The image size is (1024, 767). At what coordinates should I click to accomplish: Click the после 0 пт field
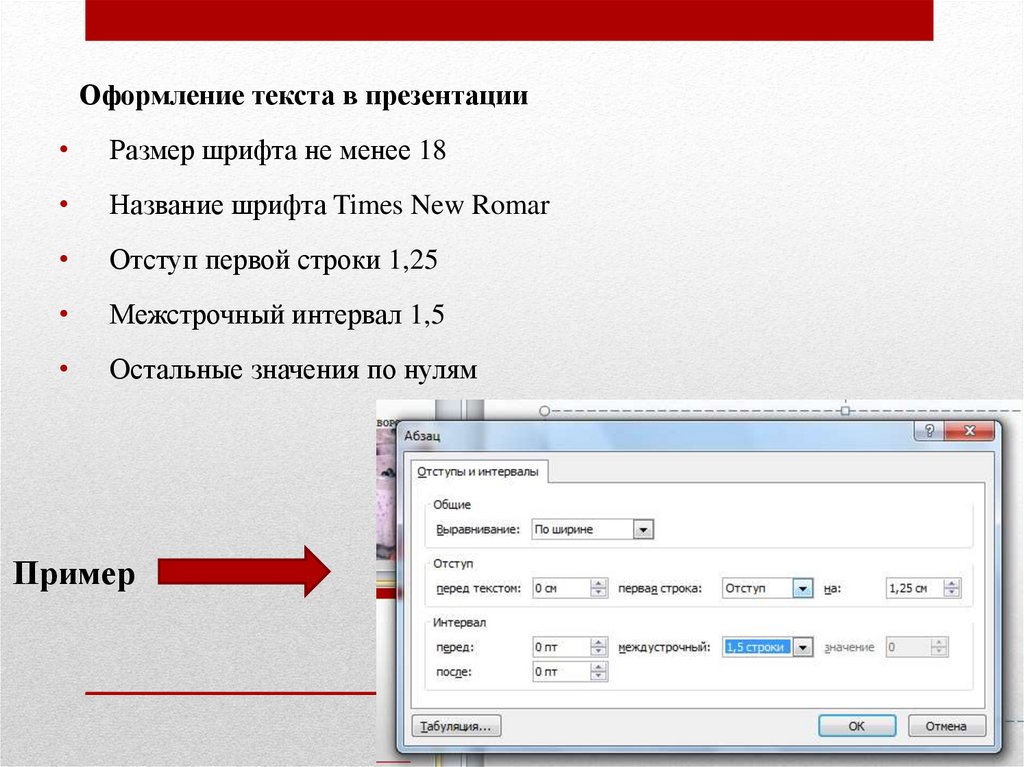click(x=562, y=672)
